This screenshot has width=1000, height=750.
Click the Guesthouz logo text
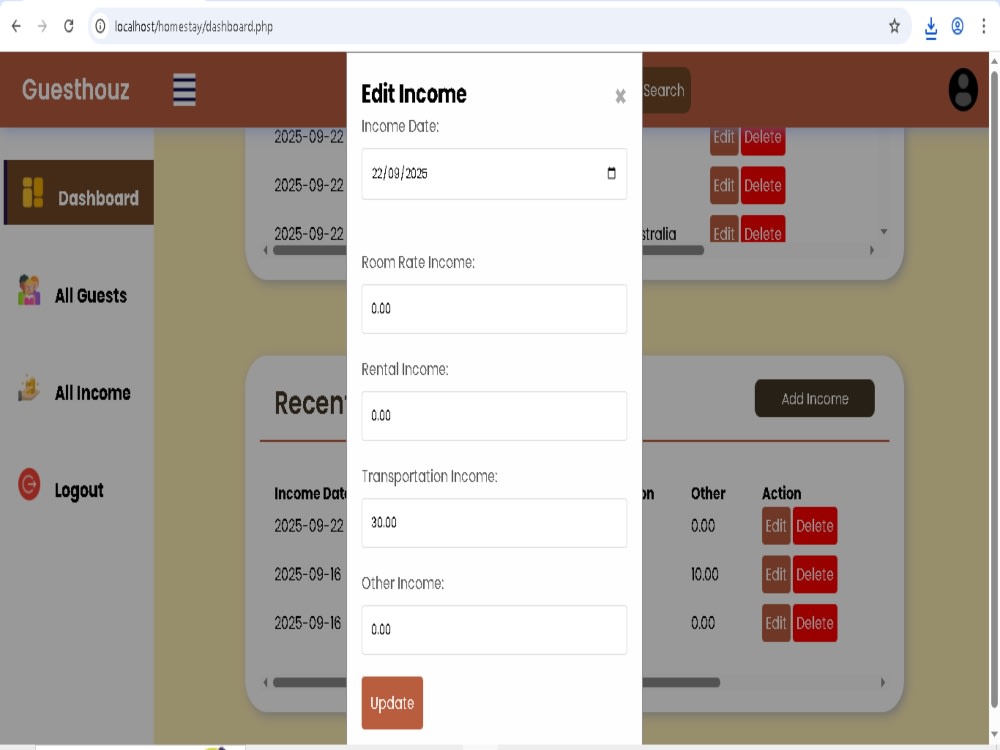click(76, 90)
